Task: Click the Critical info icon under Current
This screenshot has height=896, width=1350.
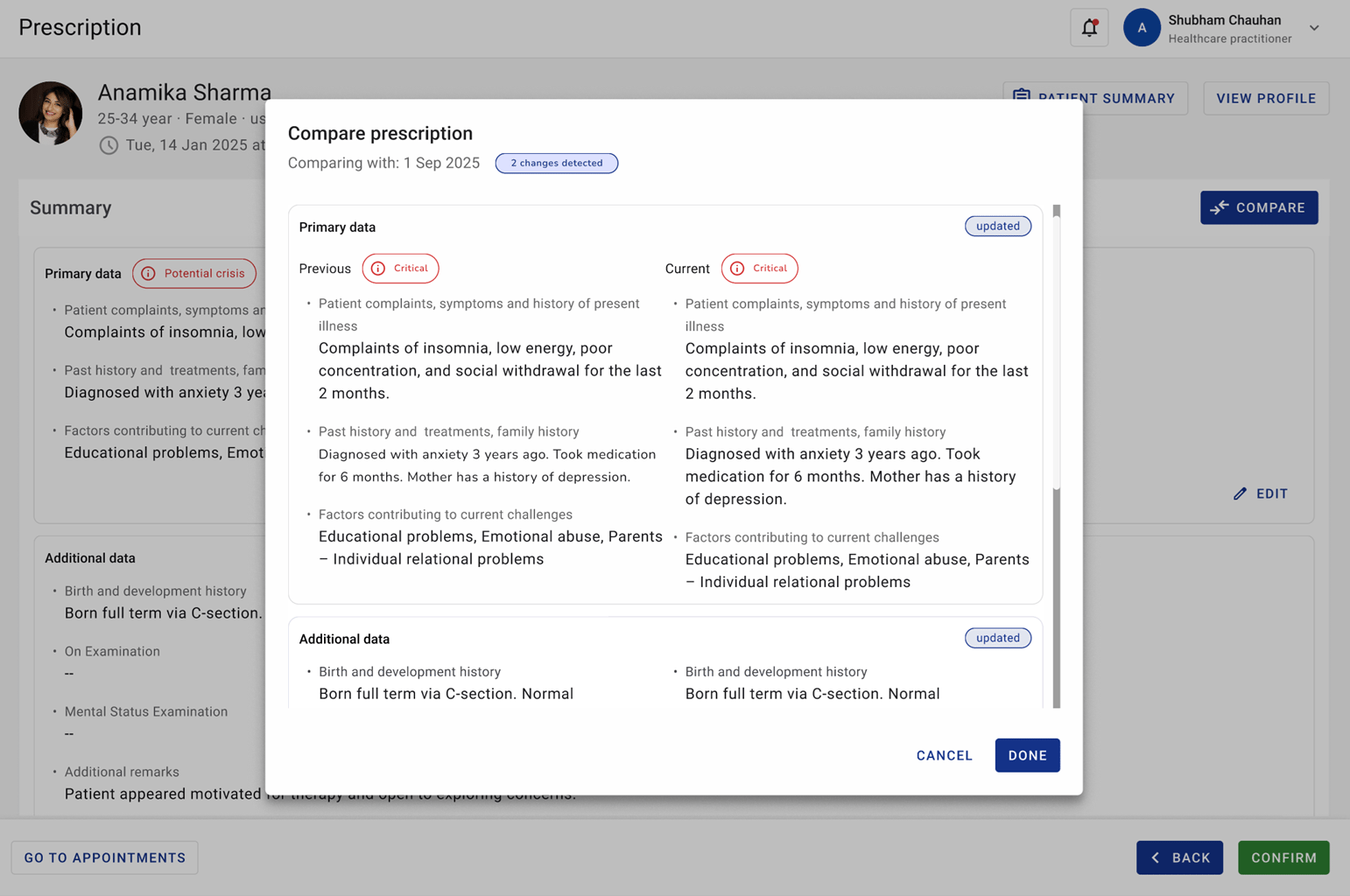Action: coord(738,268)
